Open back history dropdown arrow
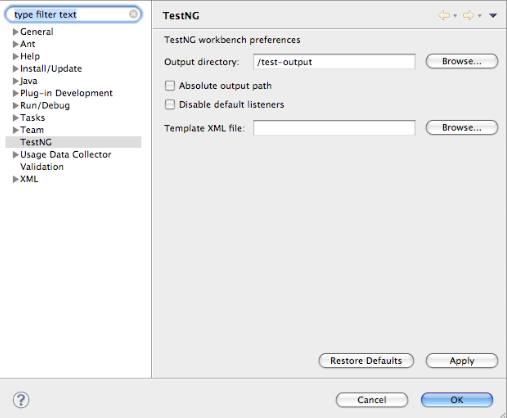The image size is (507, 418). (455, 16)
